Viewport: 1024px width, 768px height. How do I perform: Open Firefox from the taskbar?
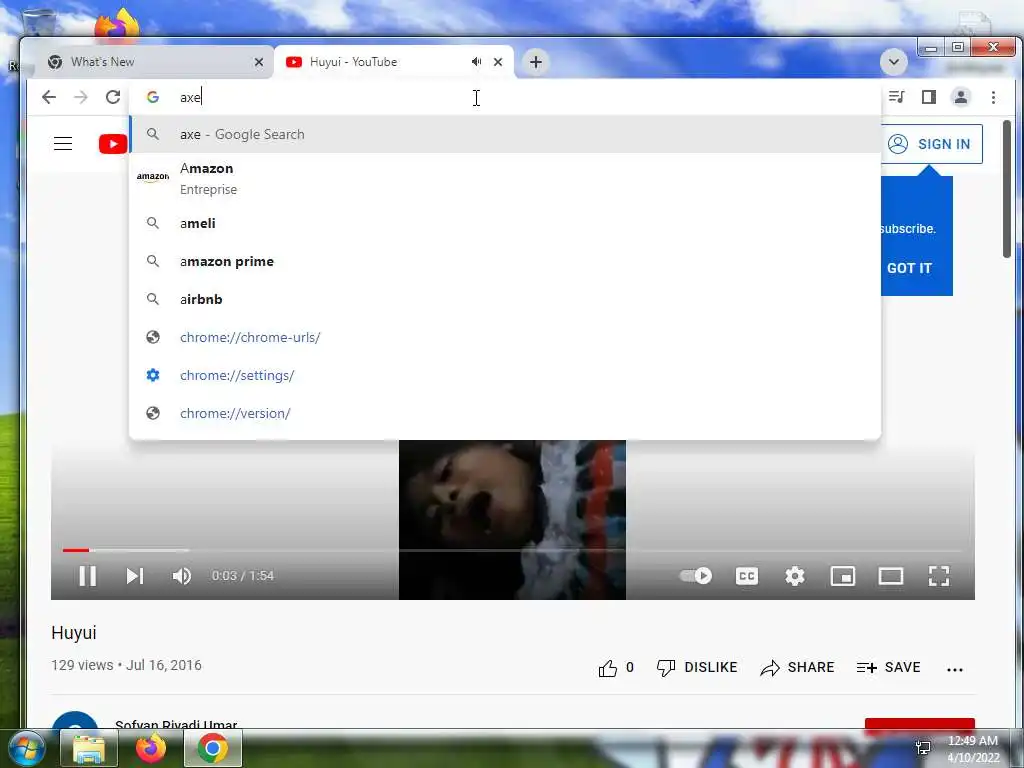coord(151,748)
